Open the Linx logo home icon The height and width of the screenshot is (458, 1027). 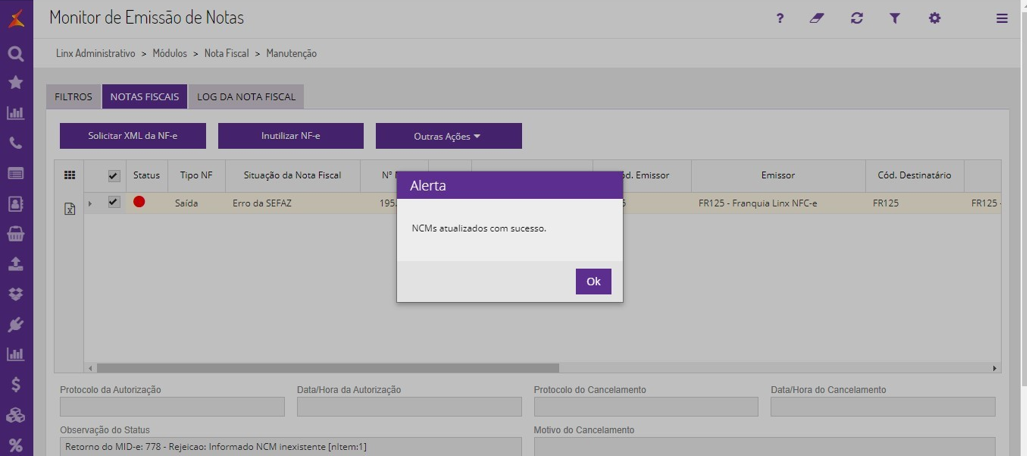pyautogui.click(x=16, y=18)
